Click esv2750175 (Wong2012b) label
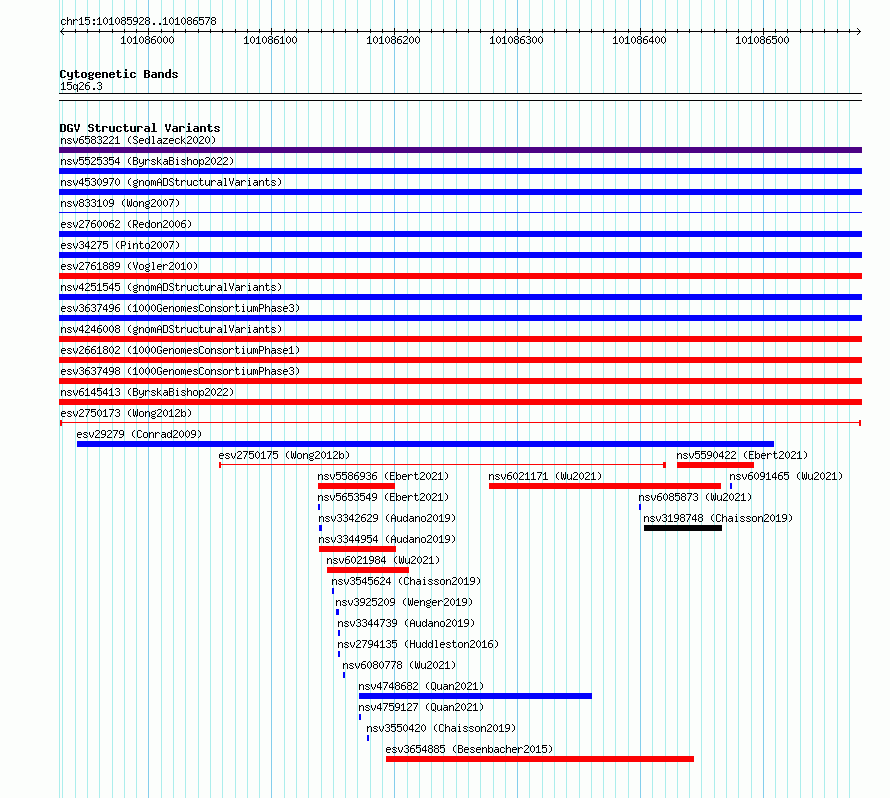 click(284, 455)
